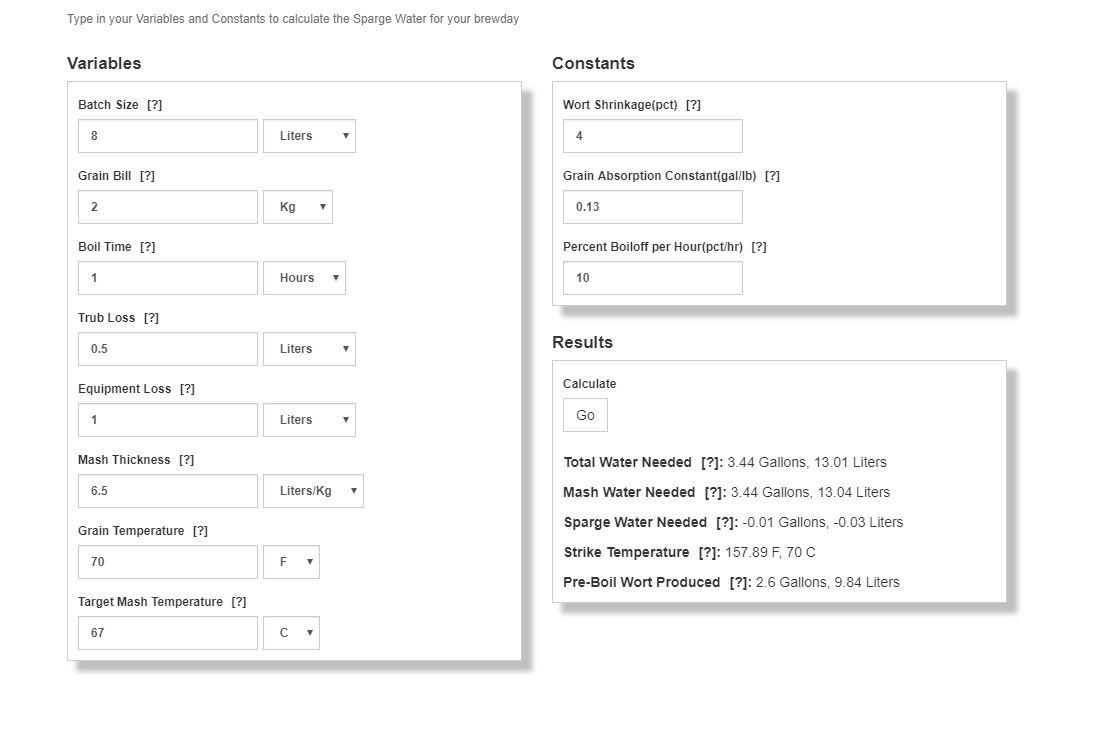Open the Batch Size Liters unit dropdown
Screen dimensions: 1119x731
point(309,136)
